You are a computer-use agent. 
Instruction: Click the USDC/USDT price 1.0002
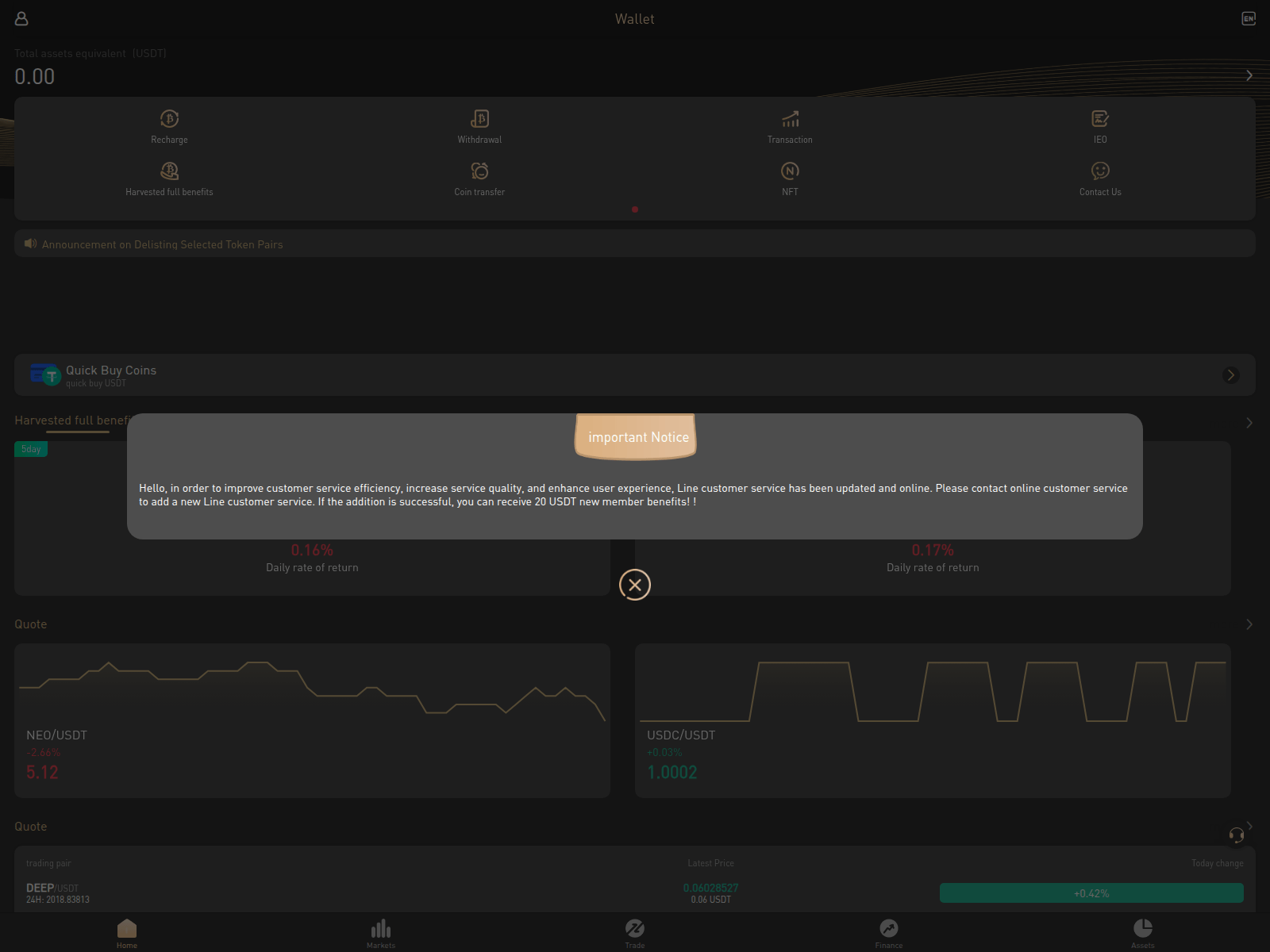[x=672, y=772]
